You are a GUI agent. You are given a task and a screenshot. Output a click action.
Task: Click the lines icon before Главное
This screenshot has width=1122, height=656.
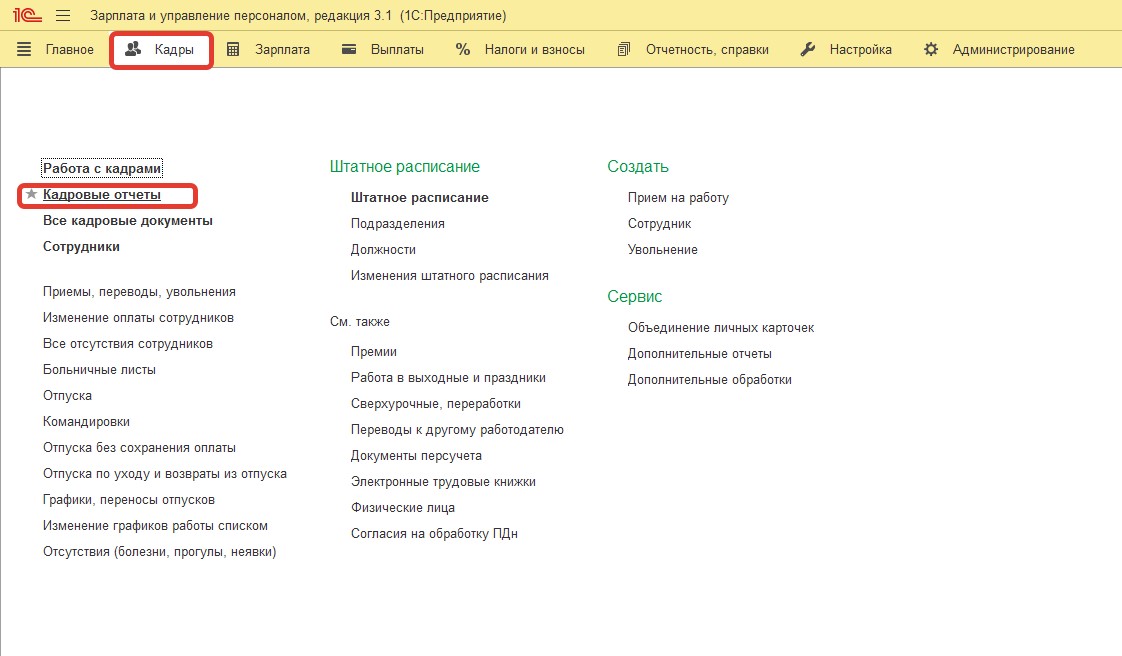click(24, 49)
